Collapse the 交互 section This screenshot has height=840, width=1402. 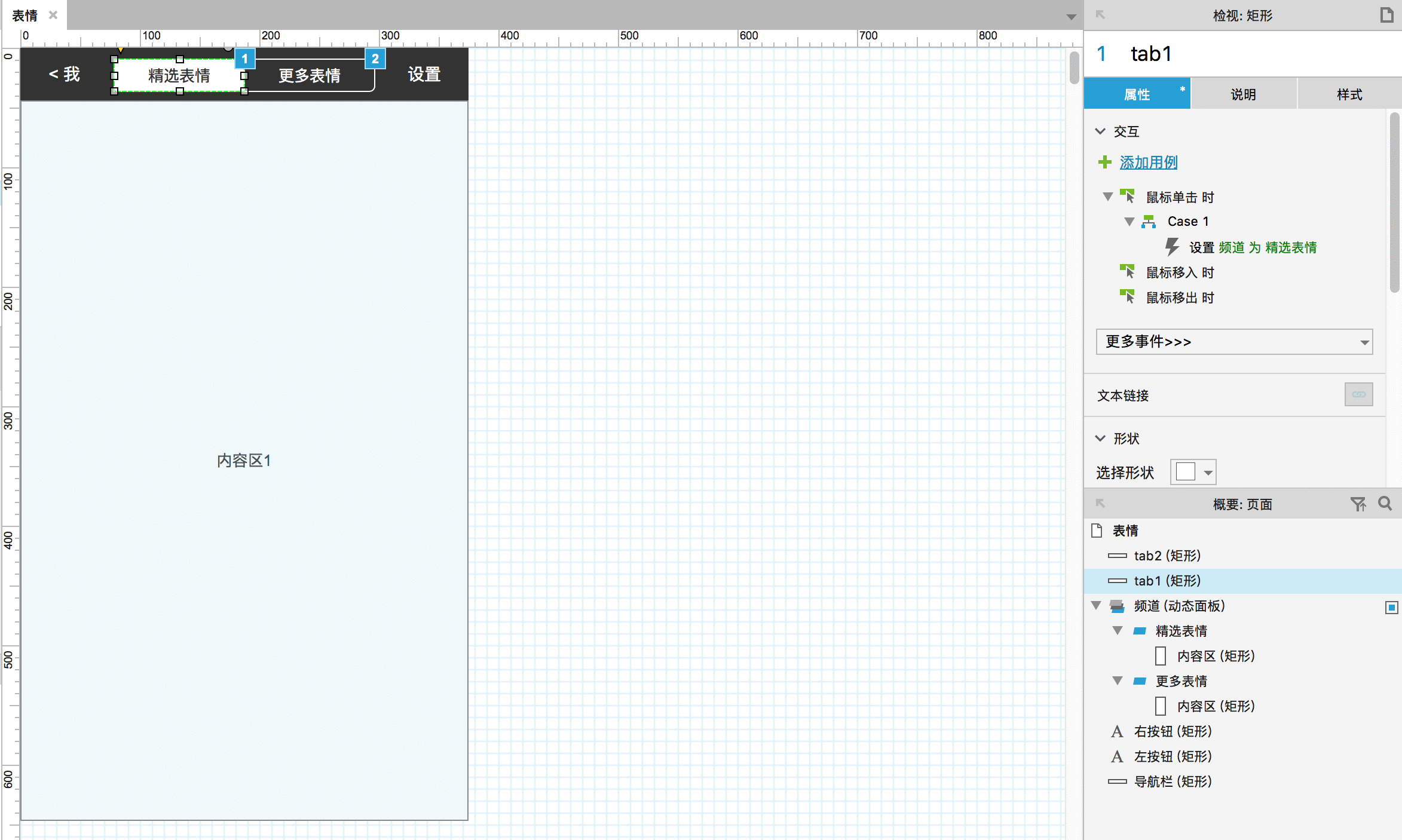[1100, 131]
